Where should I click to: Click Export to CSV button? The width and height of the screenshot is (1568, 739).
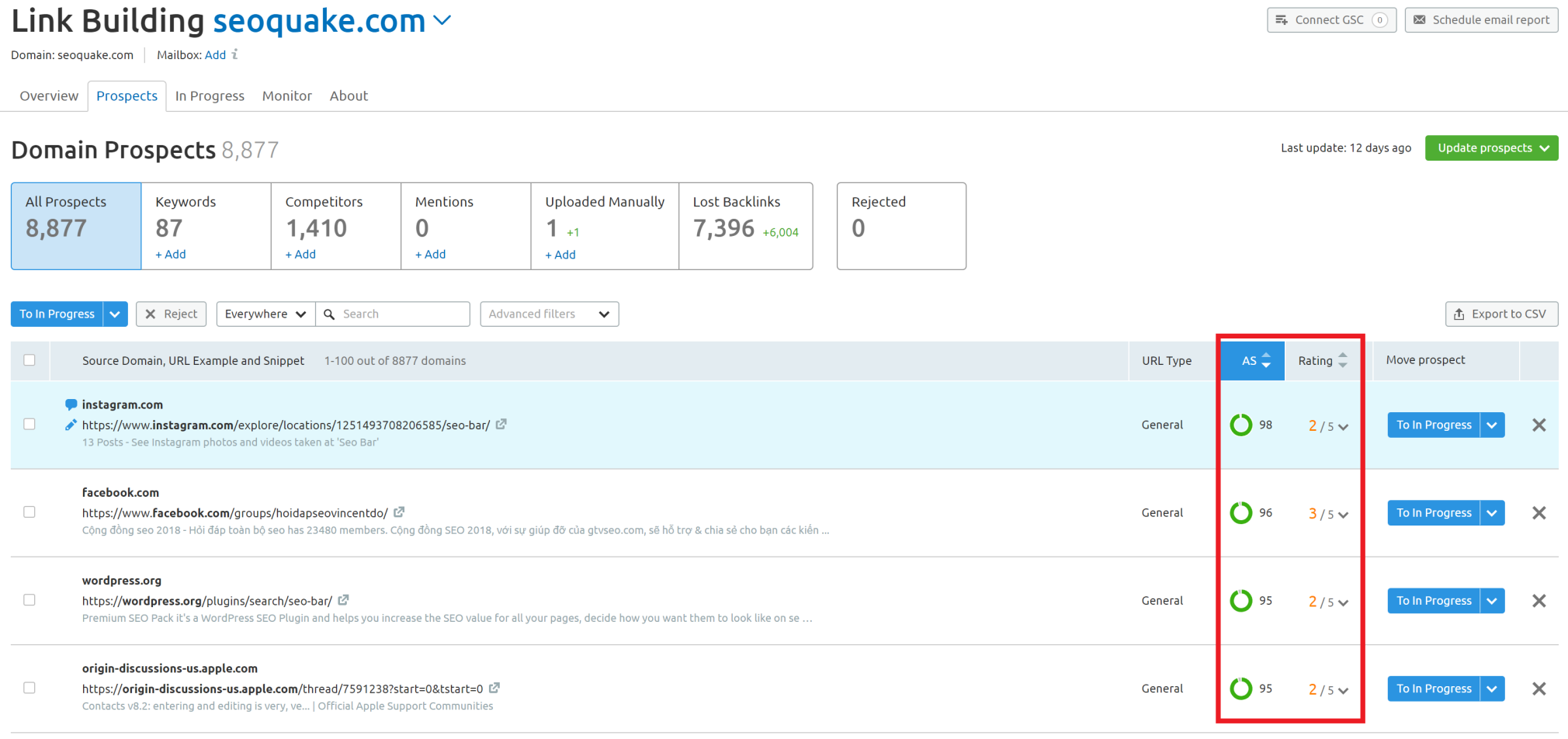[x=1501, y=314]
